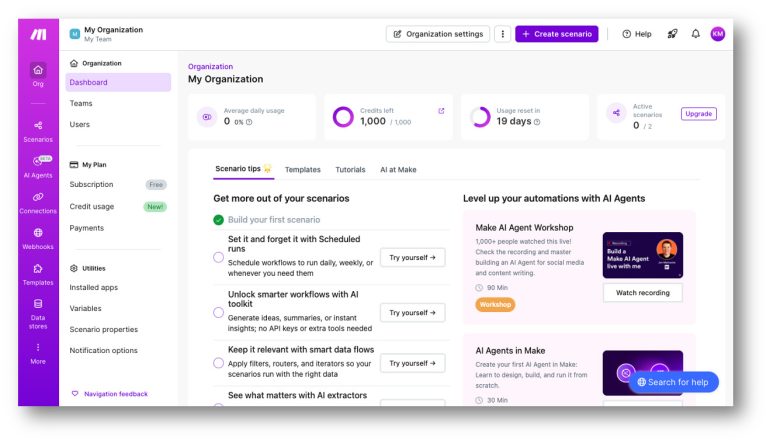Click the rocket icon in header

(x=672, y=34)
